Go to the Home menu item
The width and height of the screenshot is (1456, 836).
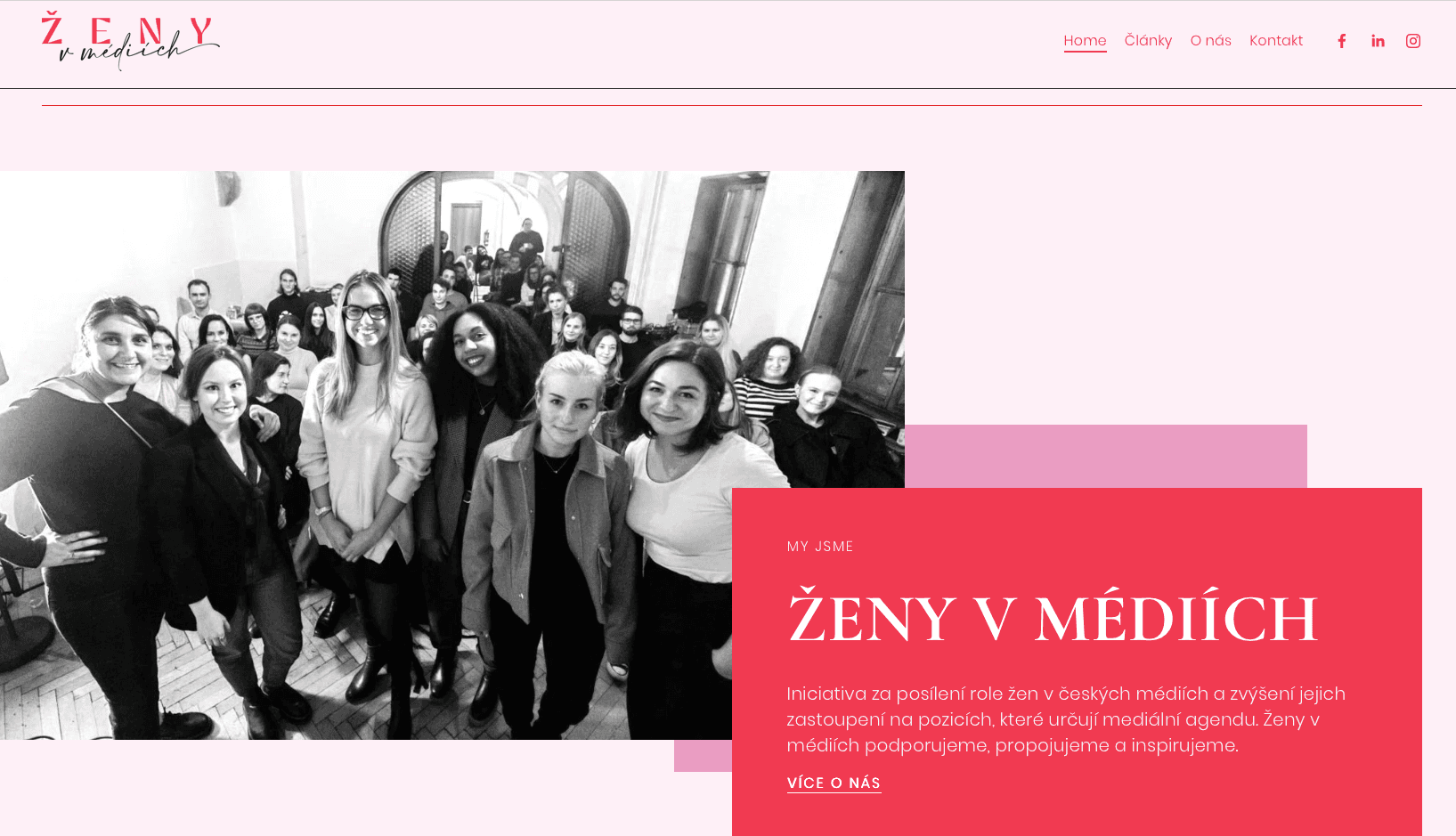[x=1085, y=41]
